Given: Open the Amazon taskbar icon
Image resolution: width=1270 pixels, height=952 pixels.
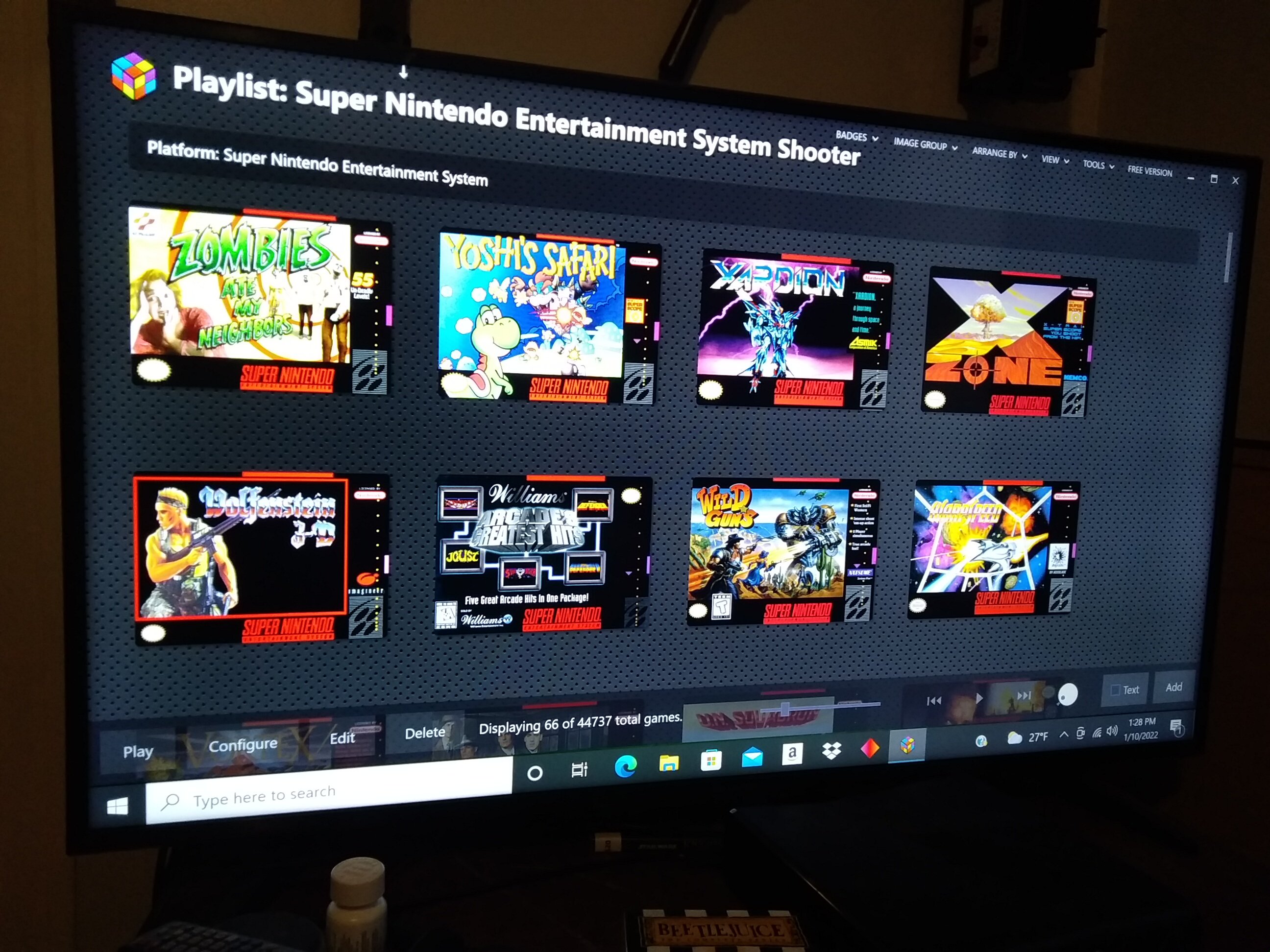Looking at the screenshot, I should [792, 754].
